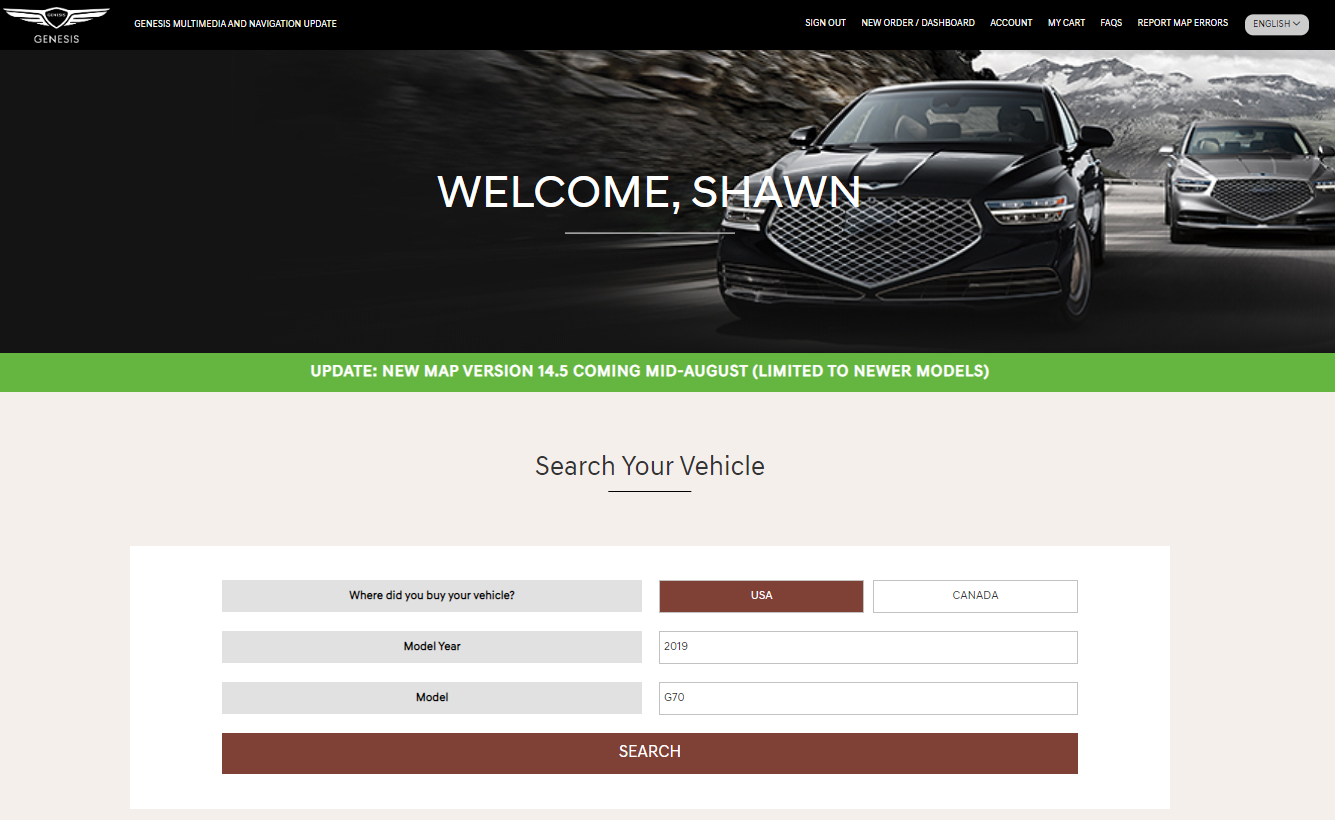Open the Model field showing G70

click(868, 698)
